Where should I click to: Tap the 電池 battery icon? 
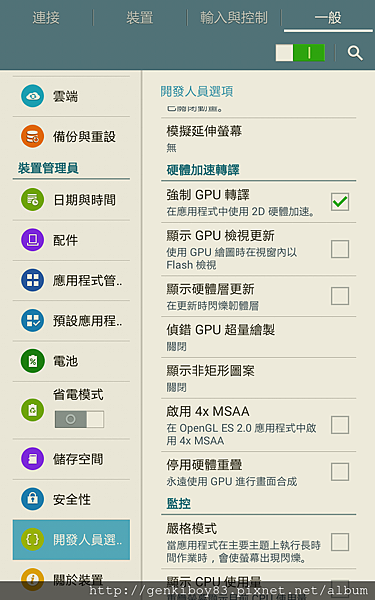tap(33, 360)
